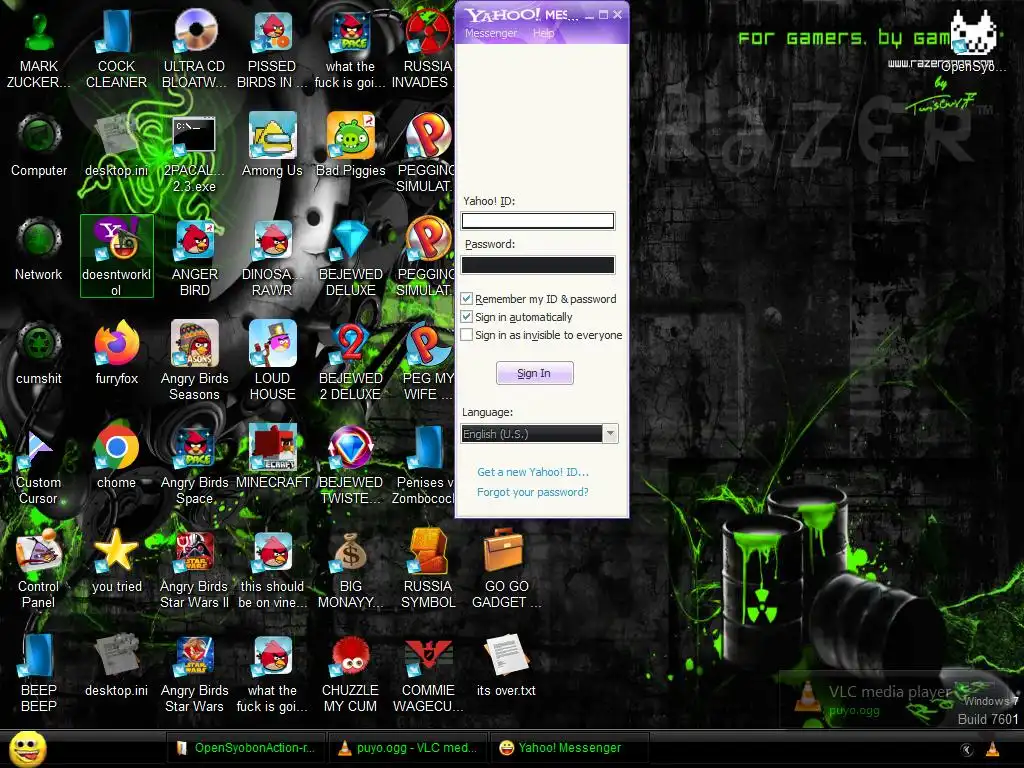This screenshot has width=1024, height=768.
Task: Follow the Get a new Yahoo! ID link
Action: click(533, 472)
